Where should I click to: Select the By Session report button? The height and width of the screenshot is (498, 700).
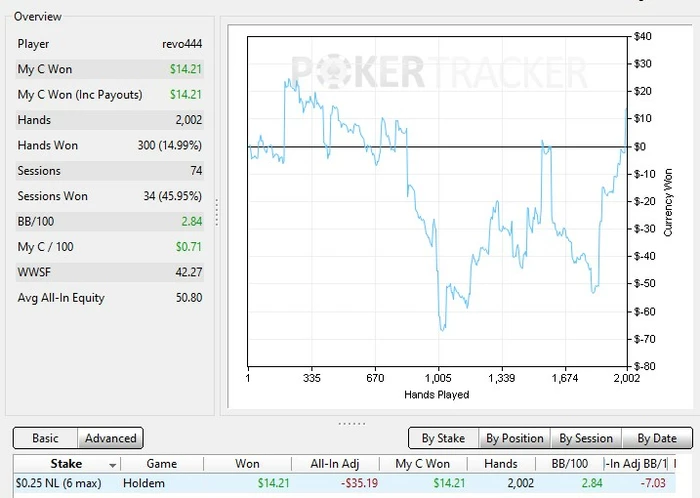coord(586,438)
